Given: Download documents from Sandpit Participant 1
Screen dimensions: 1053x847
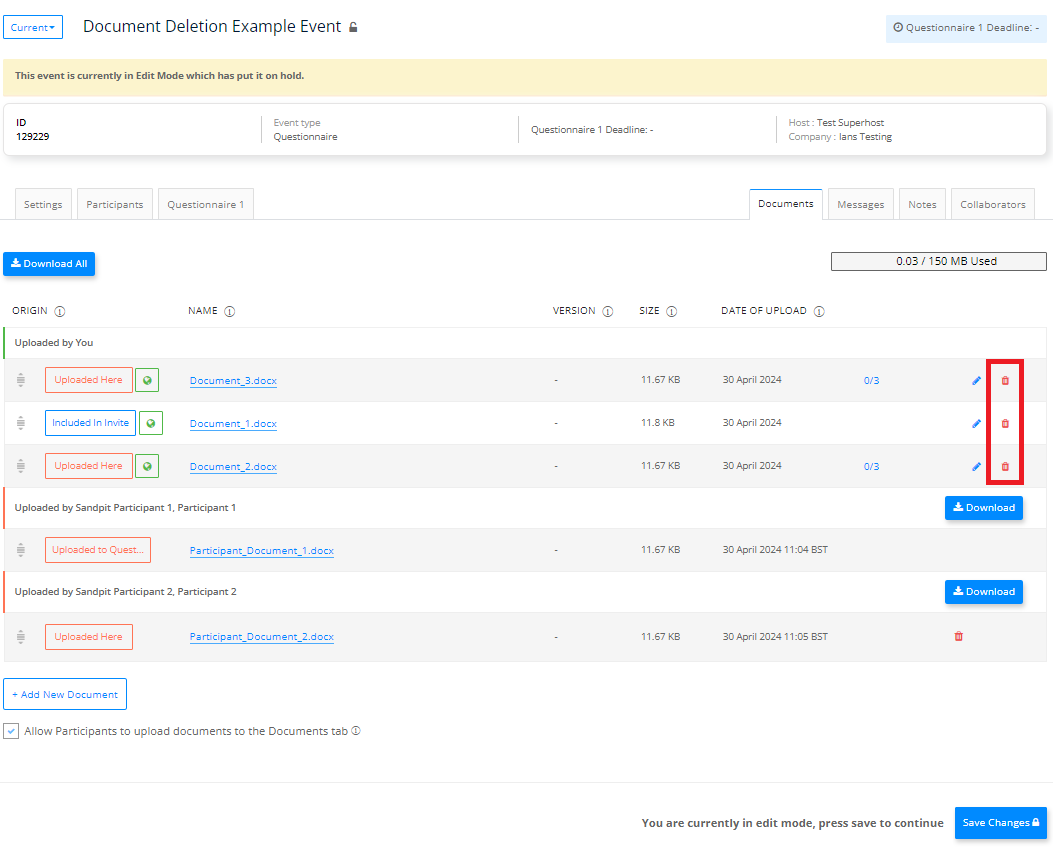Looking at the screenshot, I should (x=984, y=508).
